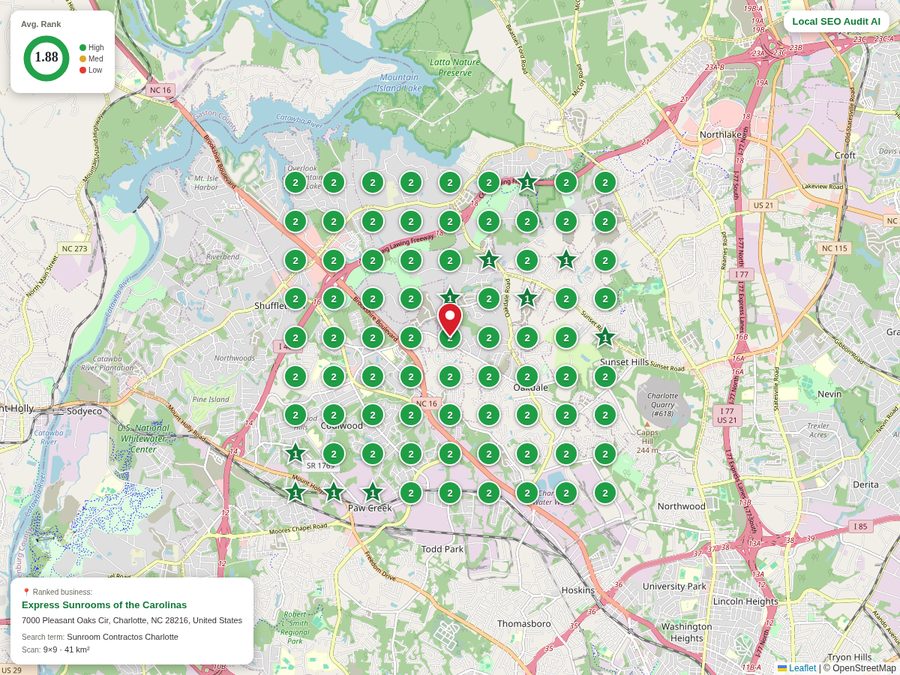Screen dimensions: 900x675
Task: Click the star marker directly above the red pin
Action: click(450, 298)
